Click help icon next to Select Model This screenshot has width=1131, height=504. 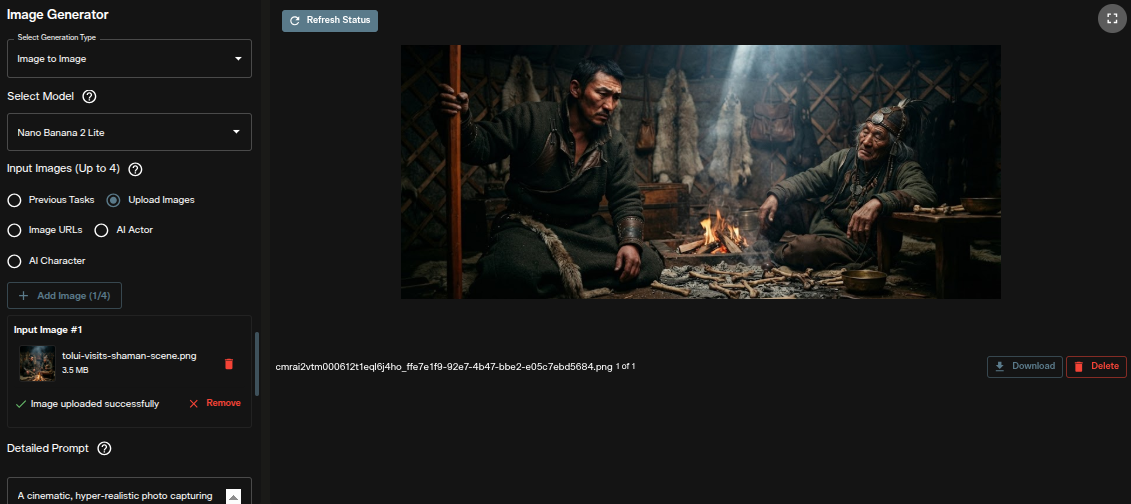click(89, 97)
